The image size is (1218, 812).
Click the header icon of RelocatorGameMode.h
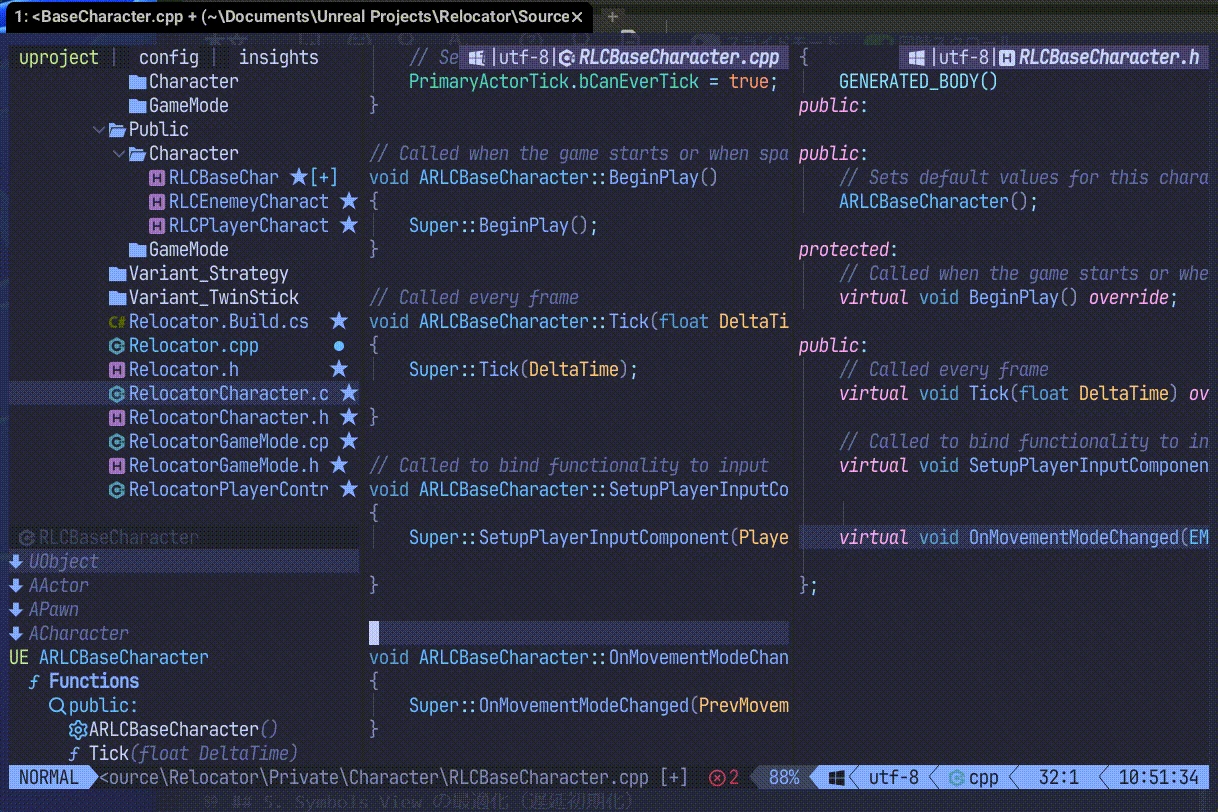click(117, 465)
